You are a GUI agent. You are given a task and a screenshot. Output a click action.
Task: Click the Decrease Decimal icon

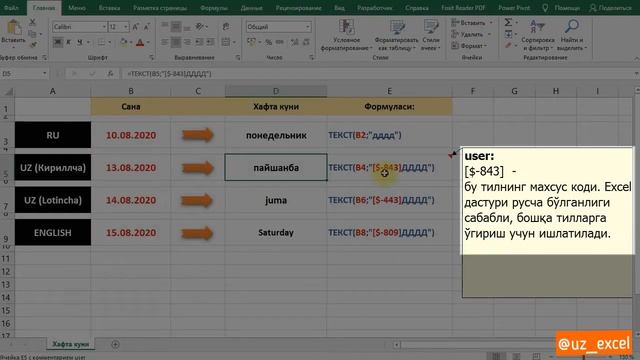306,42
